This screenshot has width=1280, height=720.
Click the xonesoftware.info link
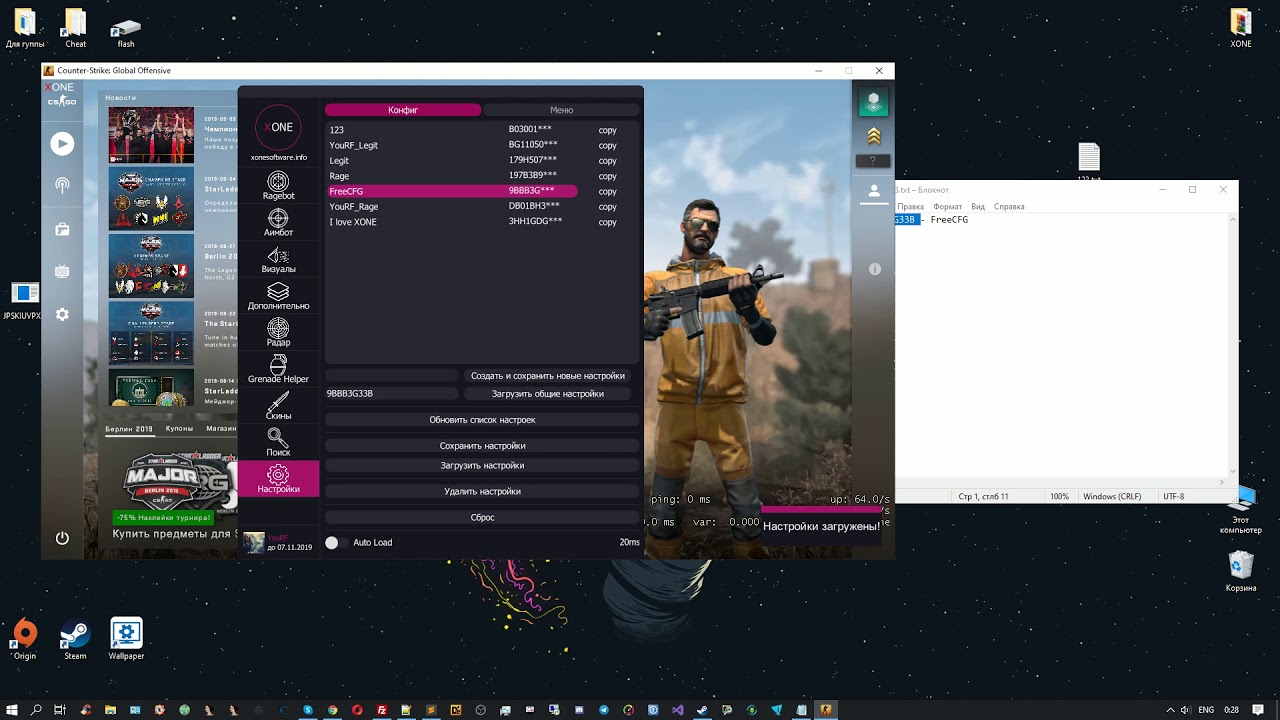click(x=278, y=158)
